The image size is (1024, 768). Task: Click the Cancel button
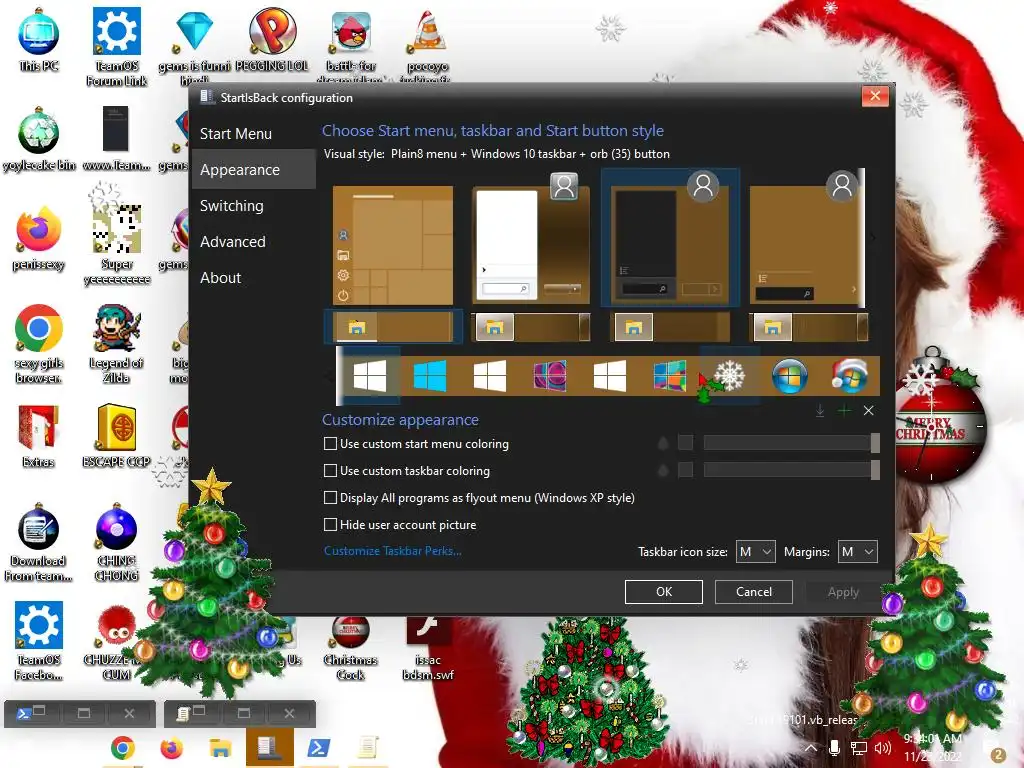[x=754, y=592]
